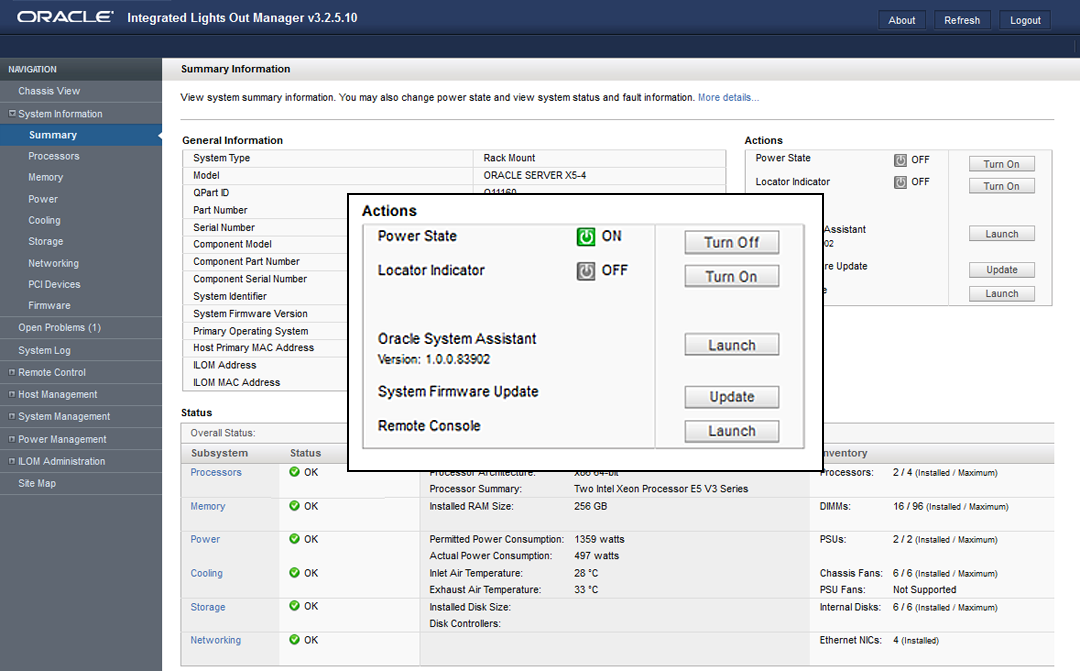Click the background Update button

coord(1001,269)
